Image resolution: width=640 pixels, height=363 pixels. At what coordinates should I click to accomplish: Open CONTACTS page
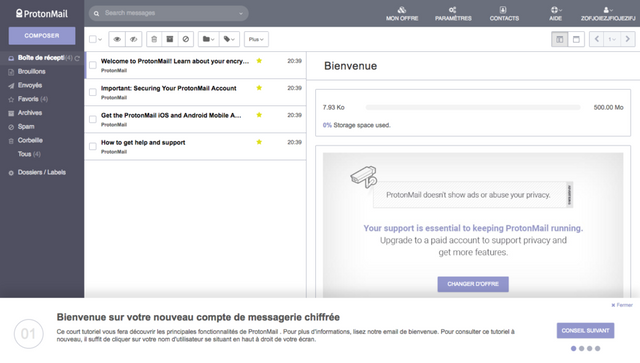(504, 13)
